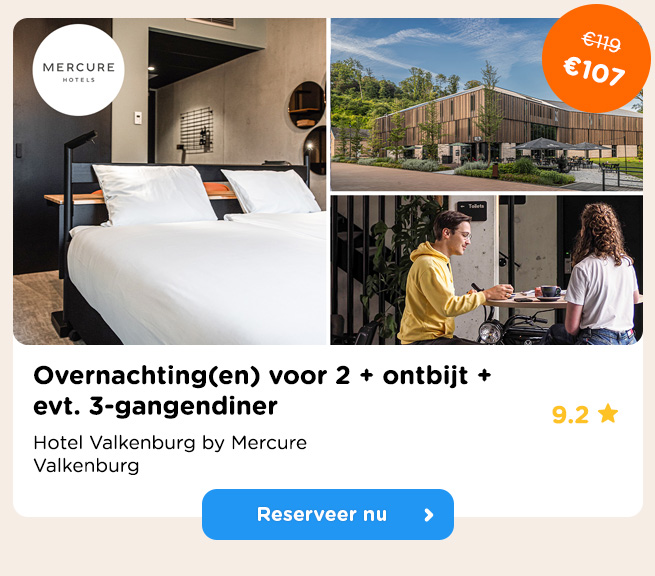Click Hotel Valkenburg by Mercure text
Viewport: 655px width, 576px height.
170,443
